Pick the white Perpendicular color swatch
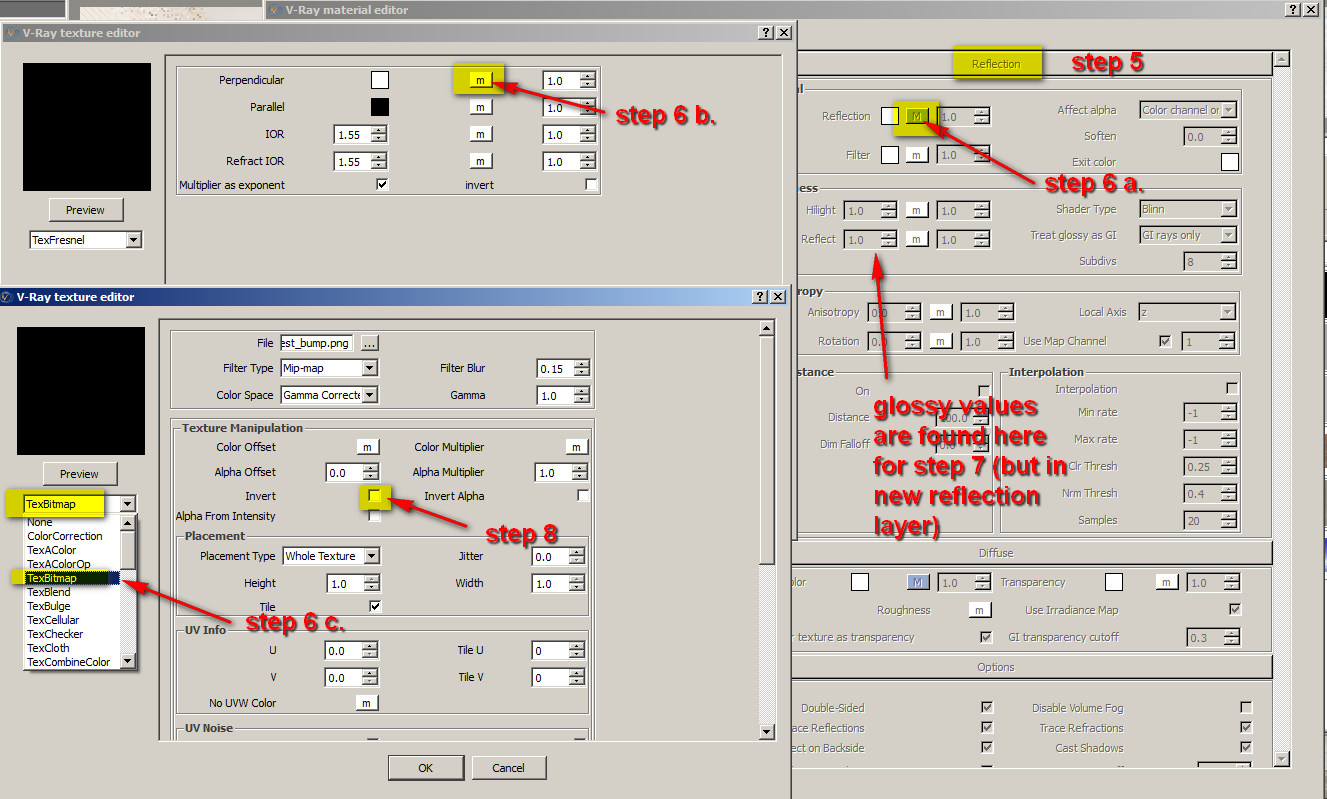Screen dimensions: 1327x799 tap(380, 80)
